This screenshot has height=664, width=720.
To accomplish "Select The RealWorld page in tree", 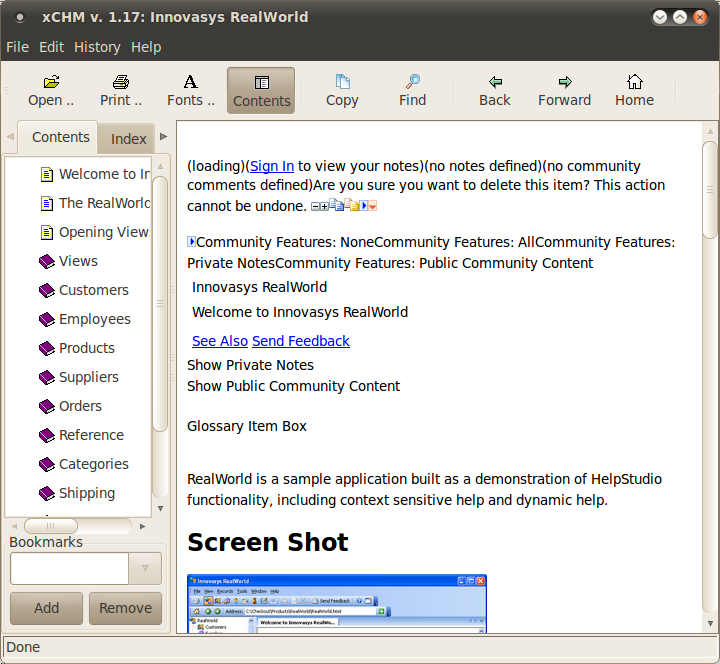I will coord(95,203).
